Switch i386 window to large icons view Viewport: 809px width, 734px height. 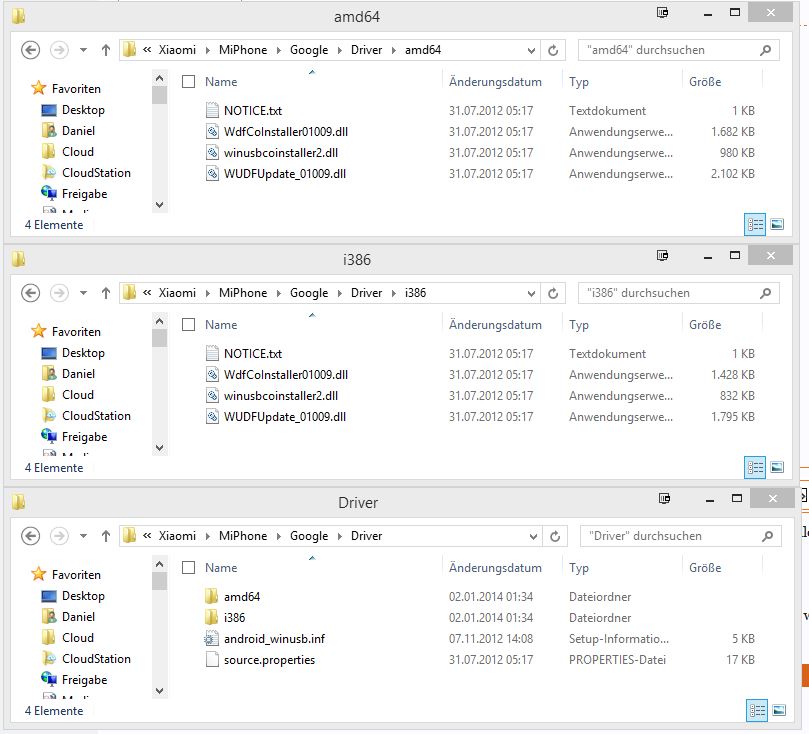[x=777, y=467]
